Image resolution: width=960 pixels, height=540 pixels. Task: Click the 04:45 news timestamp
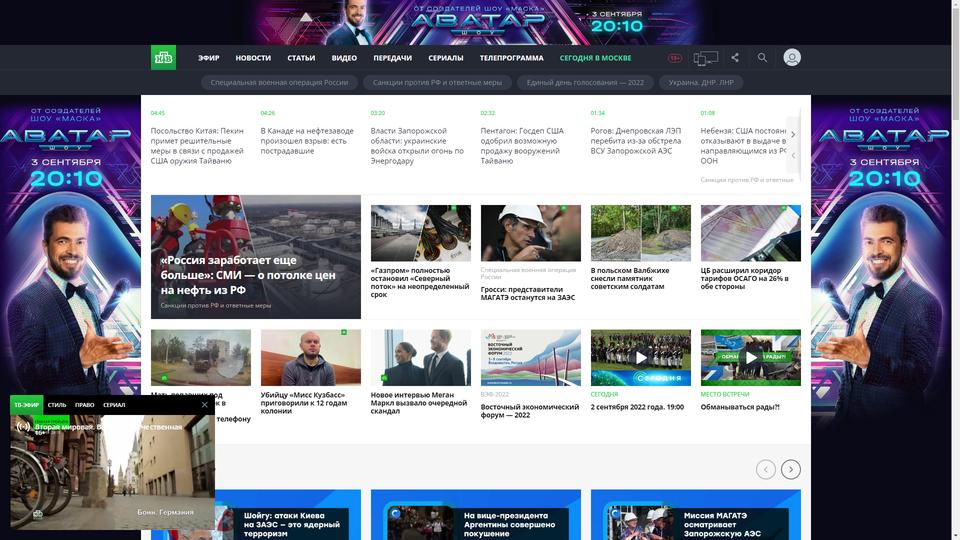pos(157,113)
